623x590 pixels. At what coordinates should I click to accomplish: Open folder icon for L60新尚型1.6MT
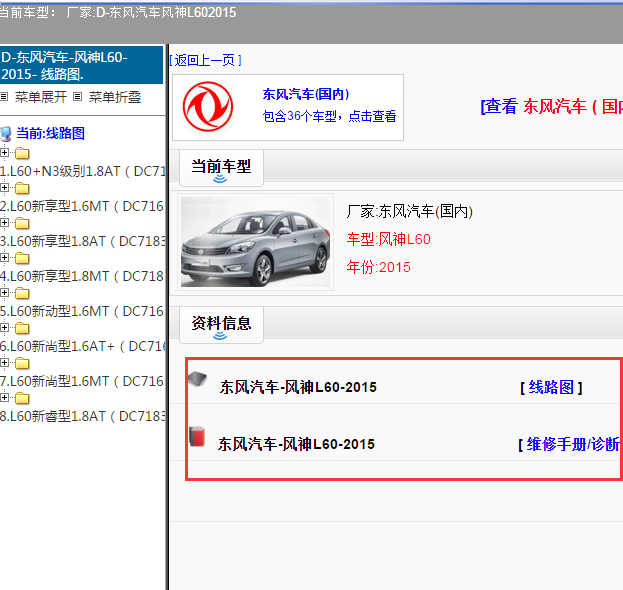click(x=22, y=363)
